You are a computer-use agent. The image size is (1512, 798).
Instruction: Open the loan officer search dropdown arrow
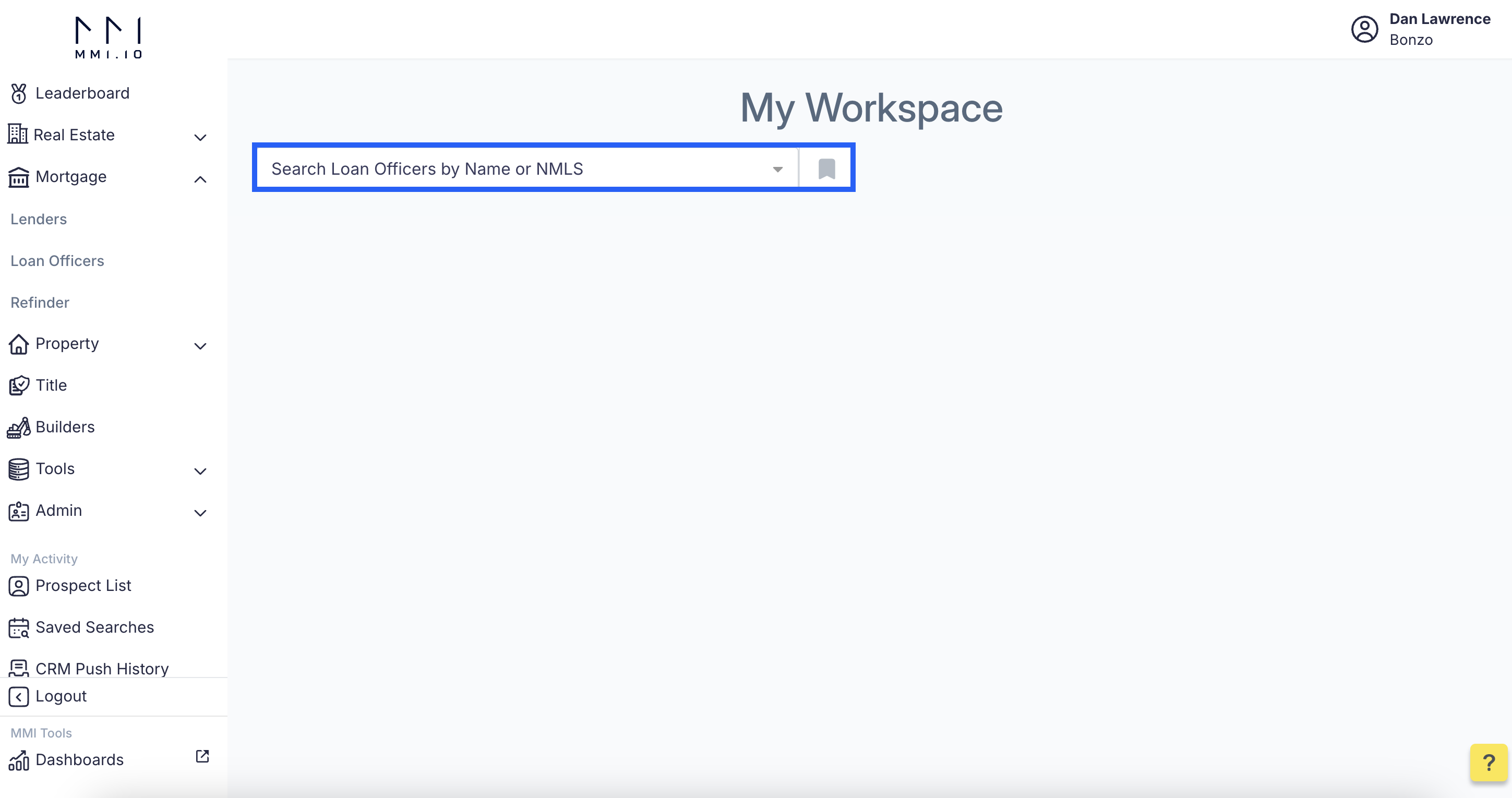tap(778, 170)
